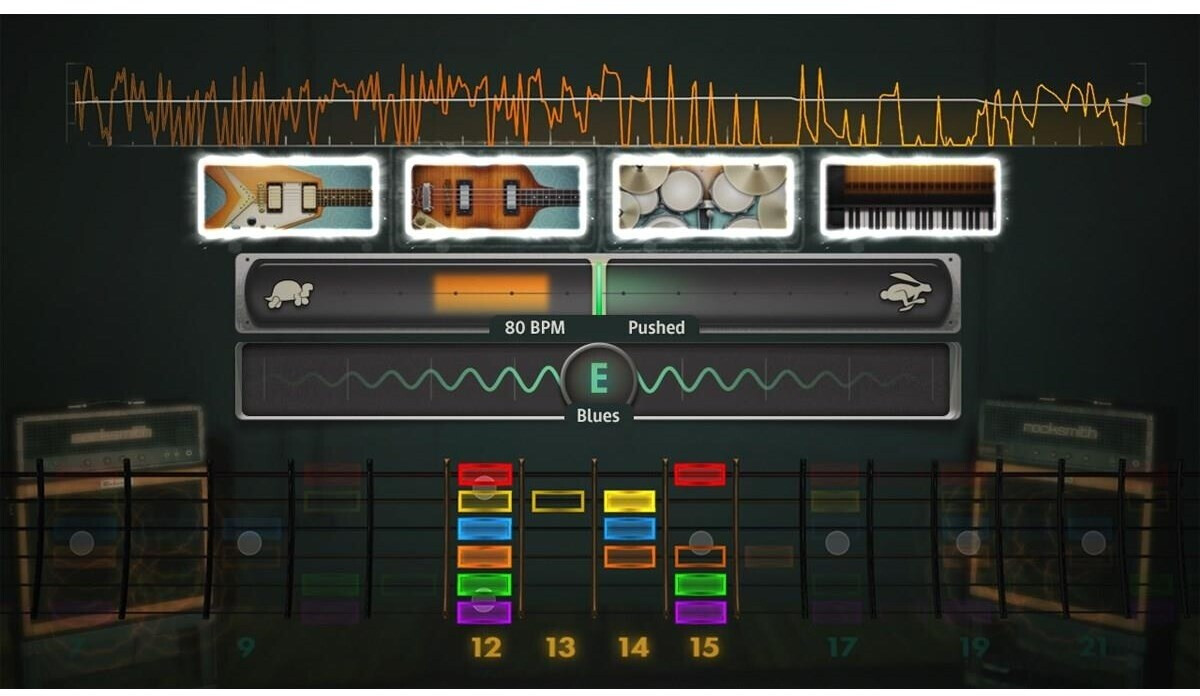The height and width of the screenshot is (696, 1200).
Task: Click the green dot at waveform end
Action: click(1144, 100)
